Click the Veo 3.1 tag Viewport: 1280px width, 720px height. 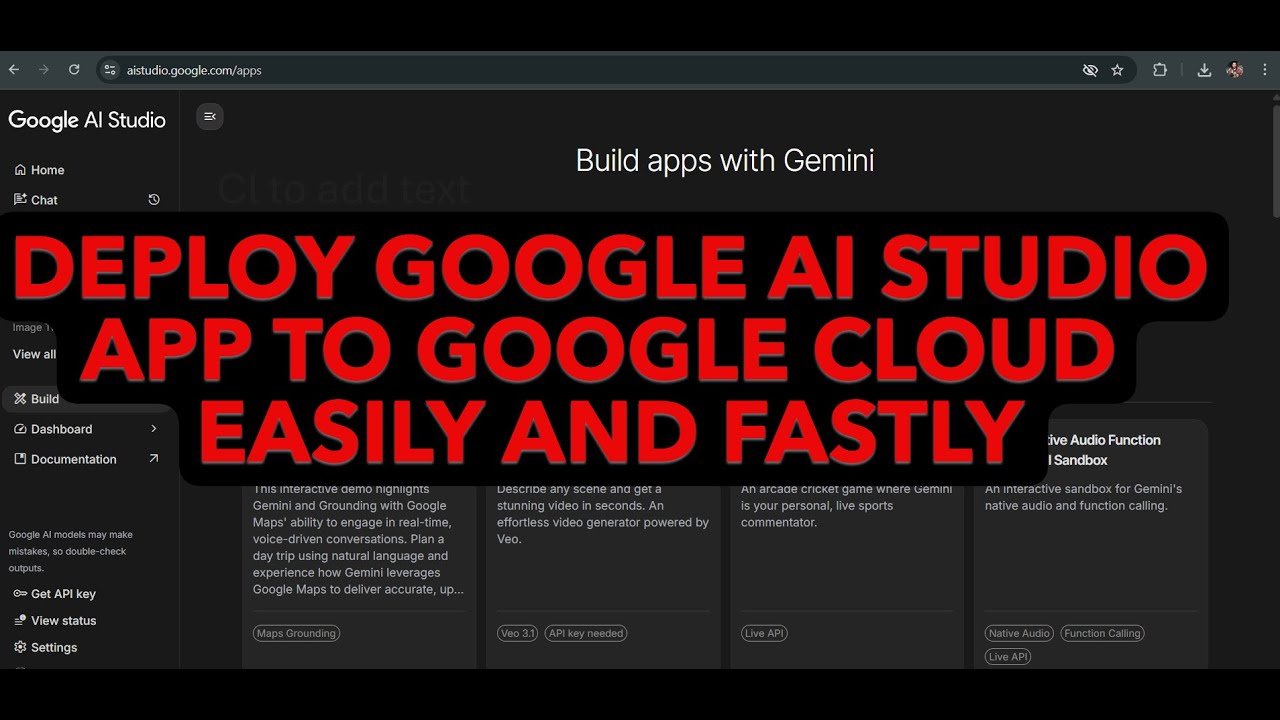517,633
